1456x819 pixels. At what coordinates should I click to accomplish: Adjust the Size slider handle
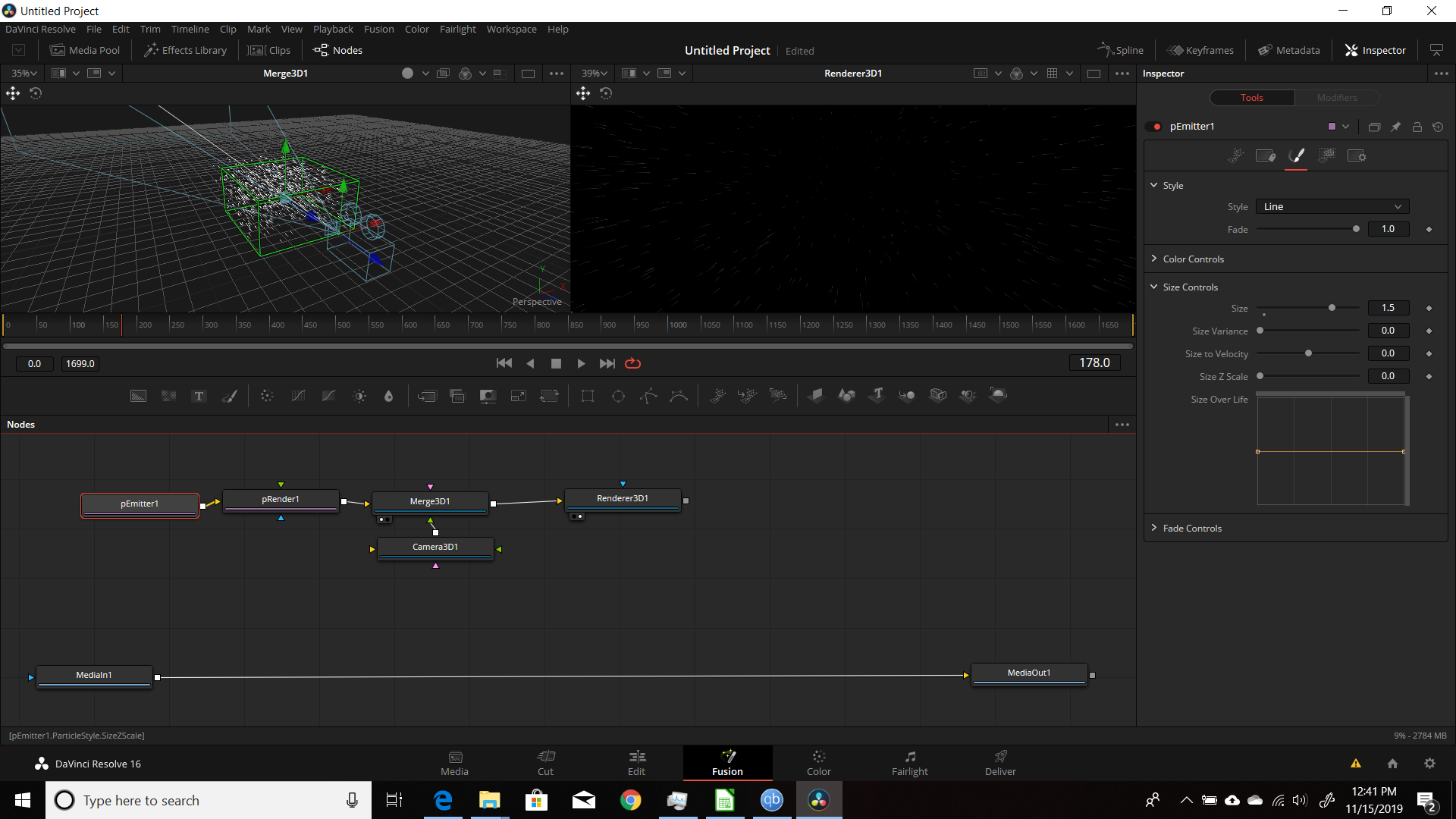click(1332, 308)
